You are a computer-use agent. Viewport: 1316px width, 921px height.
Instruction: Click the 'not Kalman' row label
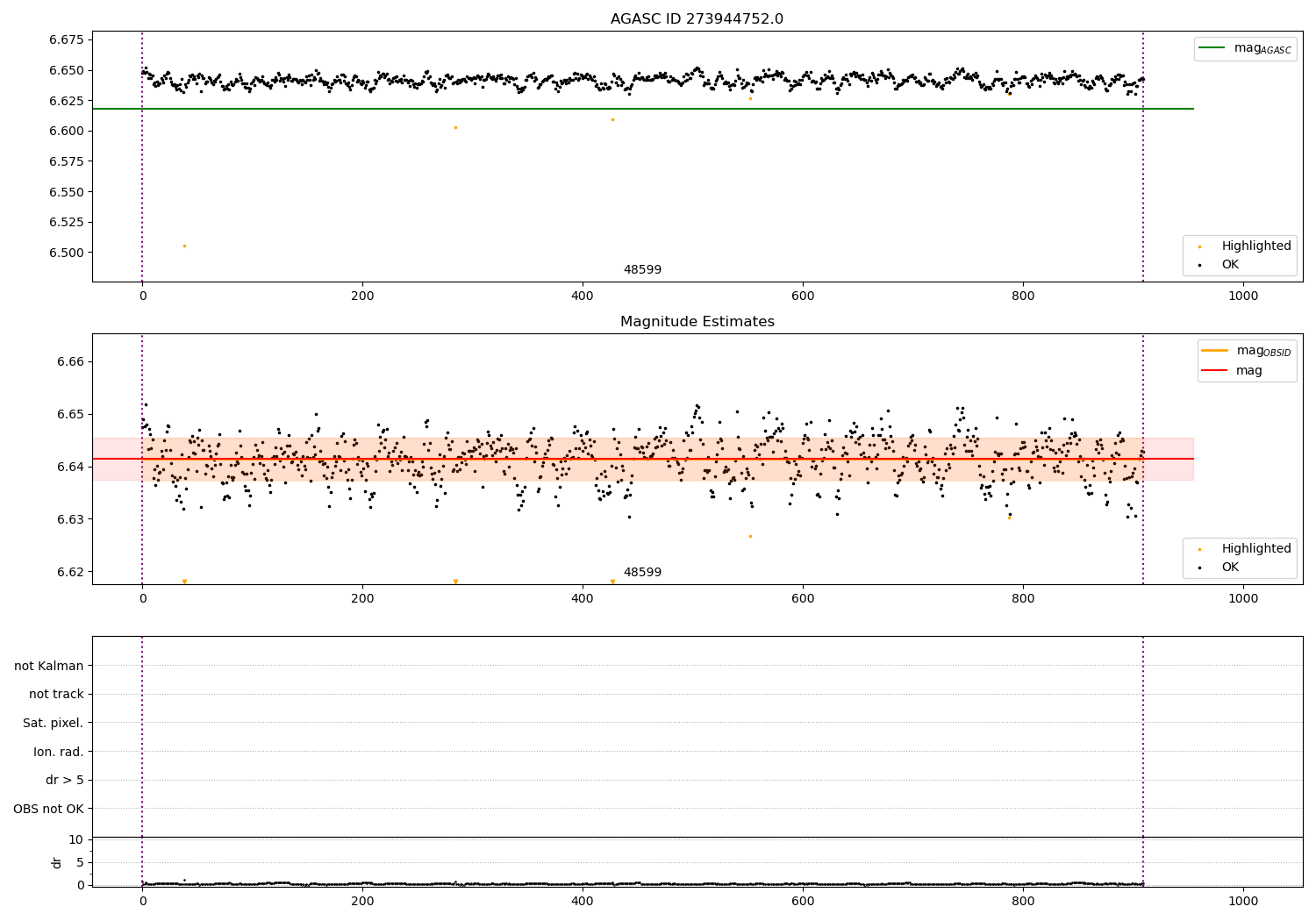pos(49,666)
